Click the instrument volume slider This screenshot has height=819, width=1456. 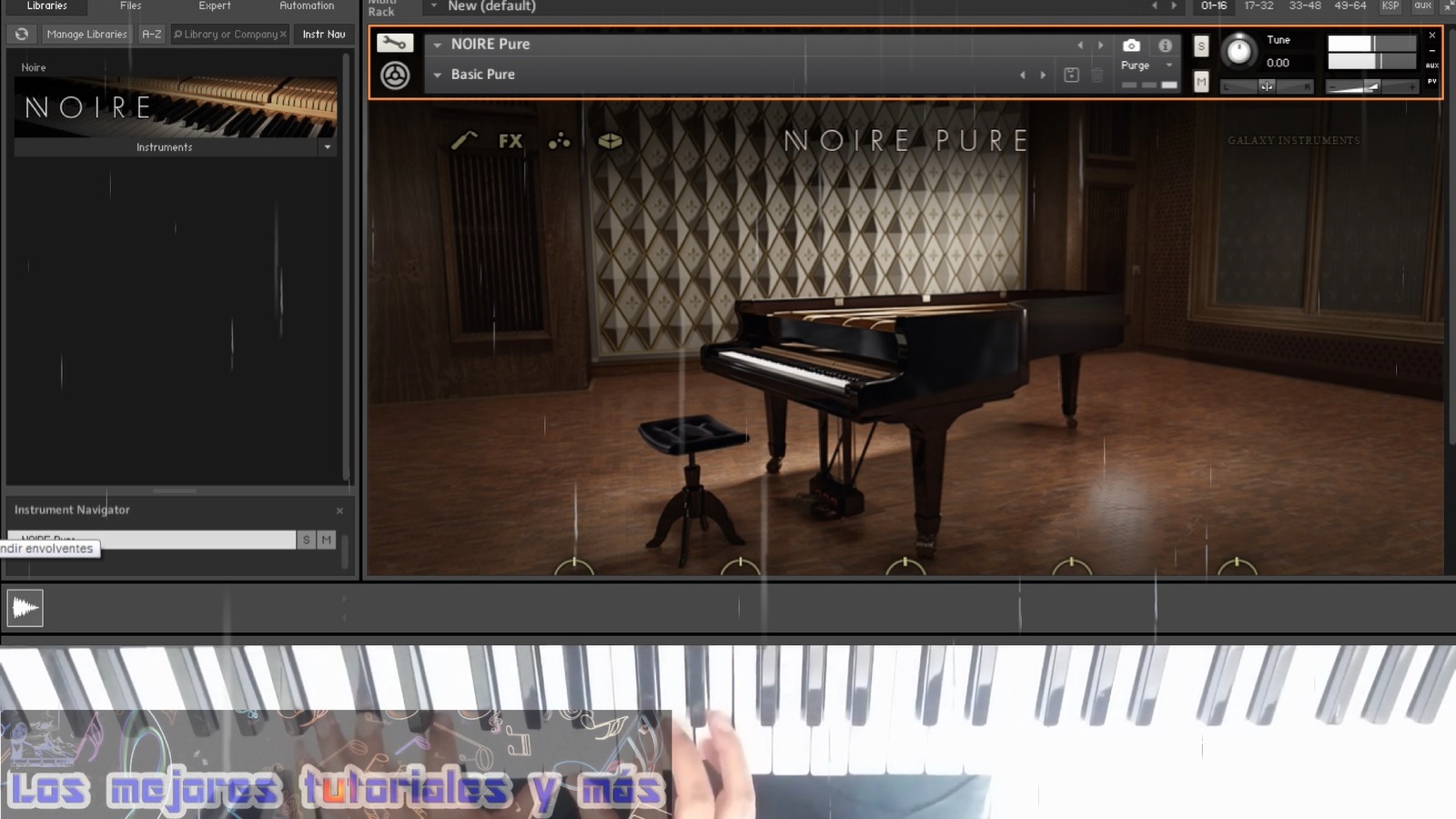pos(1371,86)
